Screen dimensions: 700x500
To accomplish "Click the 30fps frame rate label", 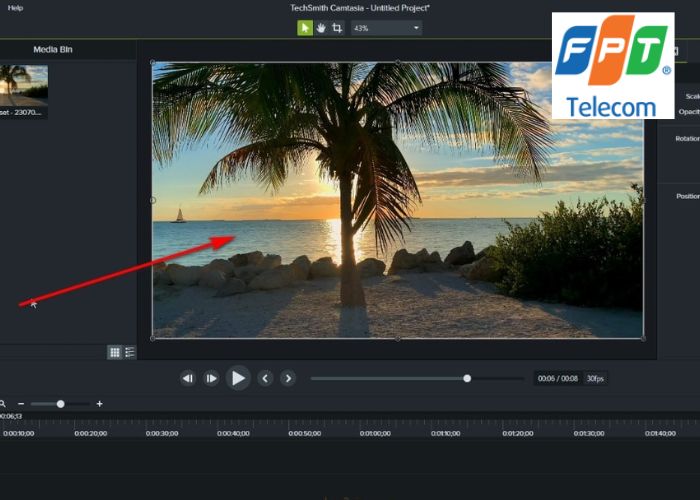I will [x=595, y=378].
